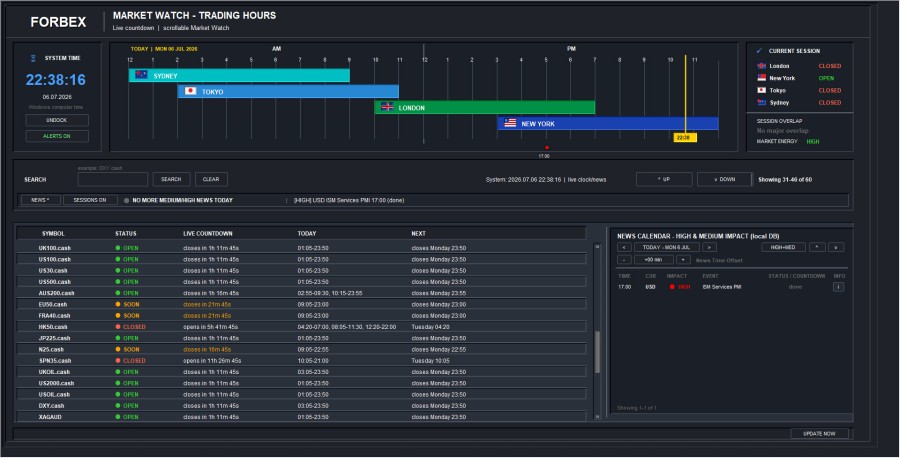Select the FRA40.cash symbol
900x458 pixels.
[54, 316]
